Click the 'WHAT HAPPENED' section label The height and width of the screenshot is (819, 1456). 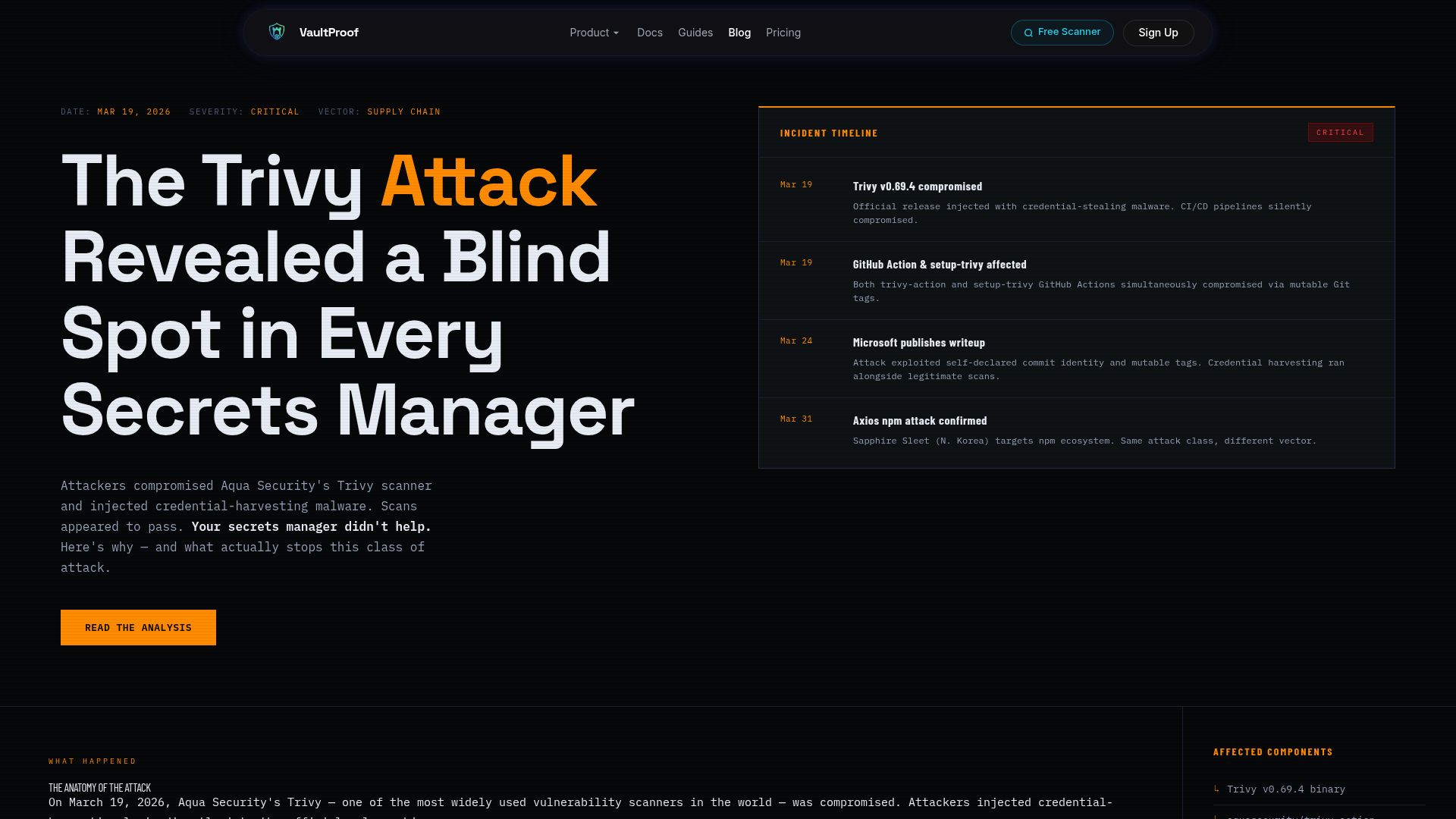pyautogui.click(x=93, y=761)
